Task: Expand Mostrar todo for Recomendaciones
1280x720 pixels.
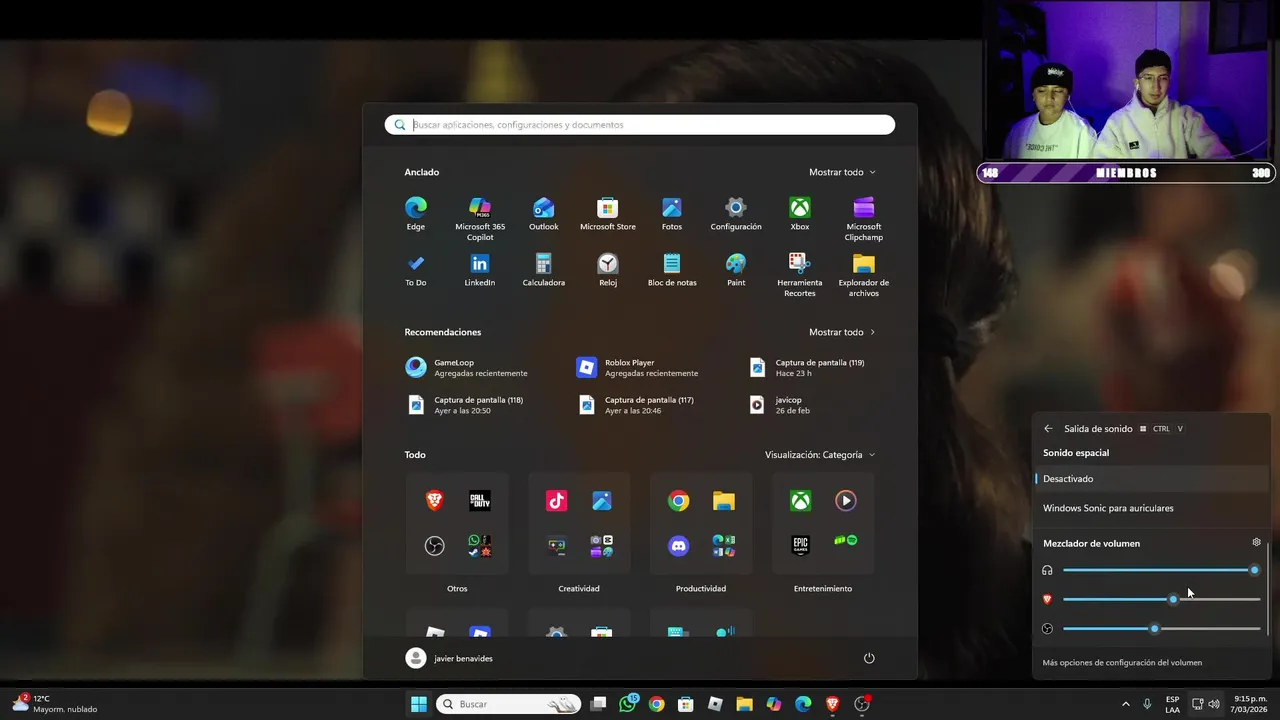Action: 842,332
